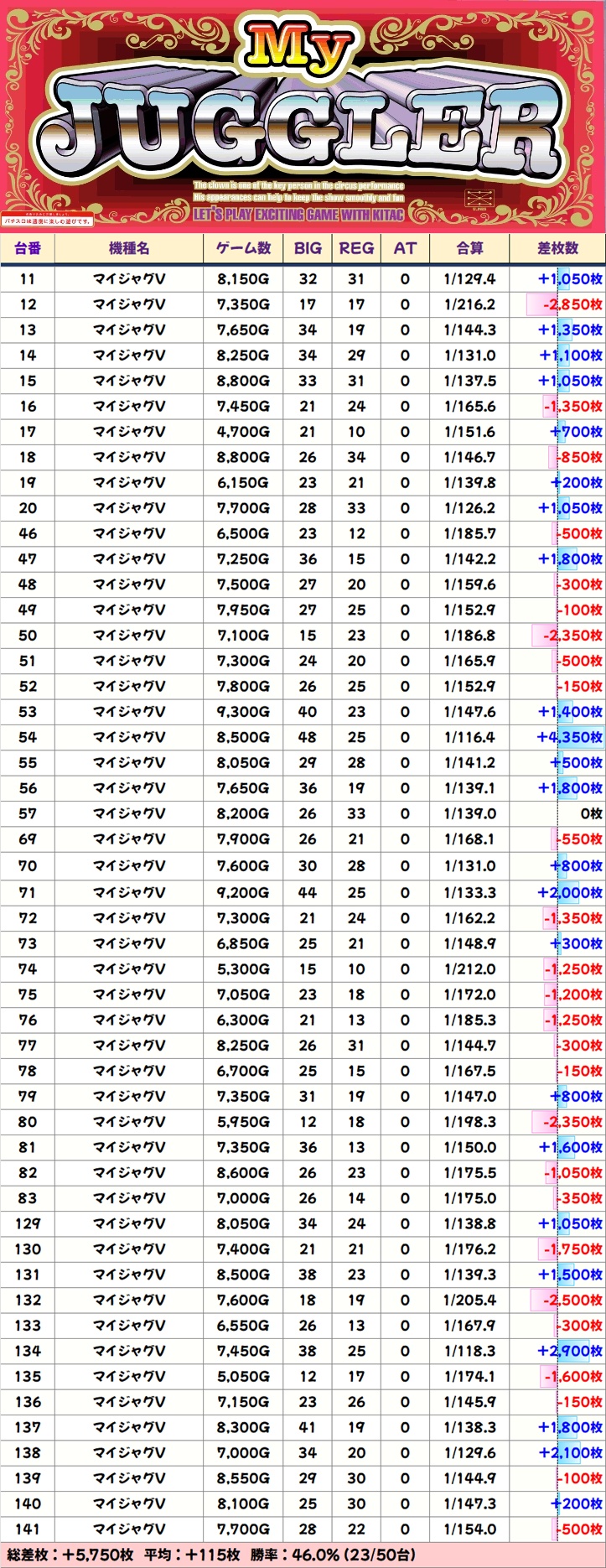Click the +4,350枚 difference bar for machine 54
606x1568 pixels.
tap(570, 737)
